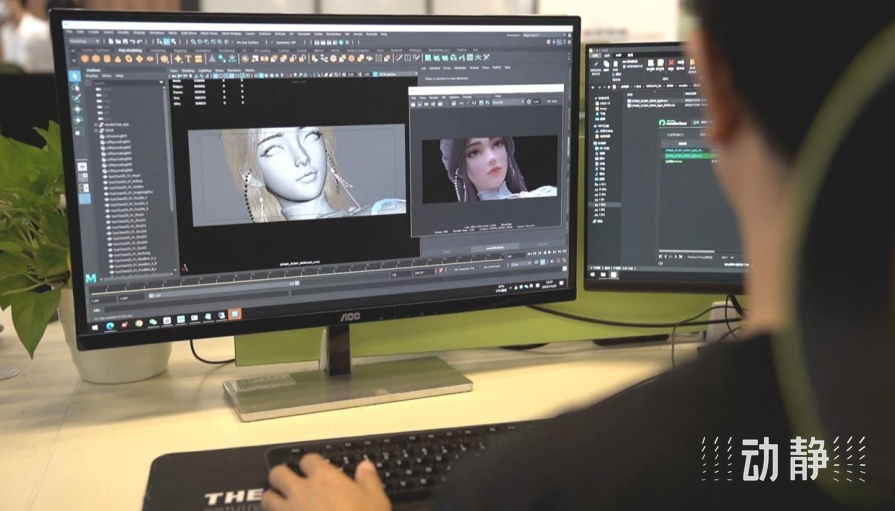The width and height of the screenshot is (895, 511).
Task: Open the renderer dropdown in Render View
Action: [x=509, y=102]
